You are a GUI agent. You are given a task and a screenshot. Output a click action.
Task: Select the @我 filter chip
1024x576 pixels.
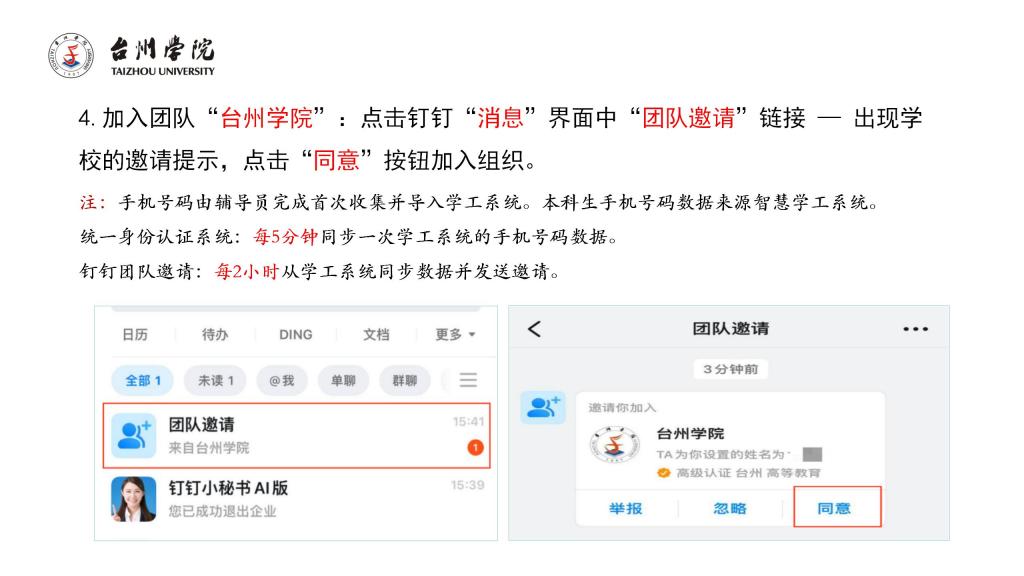[x=281, y=380]
